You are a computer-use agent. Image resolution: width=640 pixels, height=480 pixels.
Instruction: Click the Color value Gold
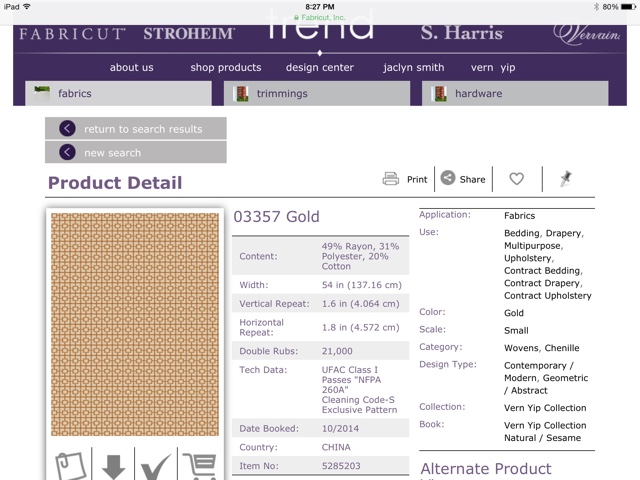pyautogui.click(x=513, y=313)
